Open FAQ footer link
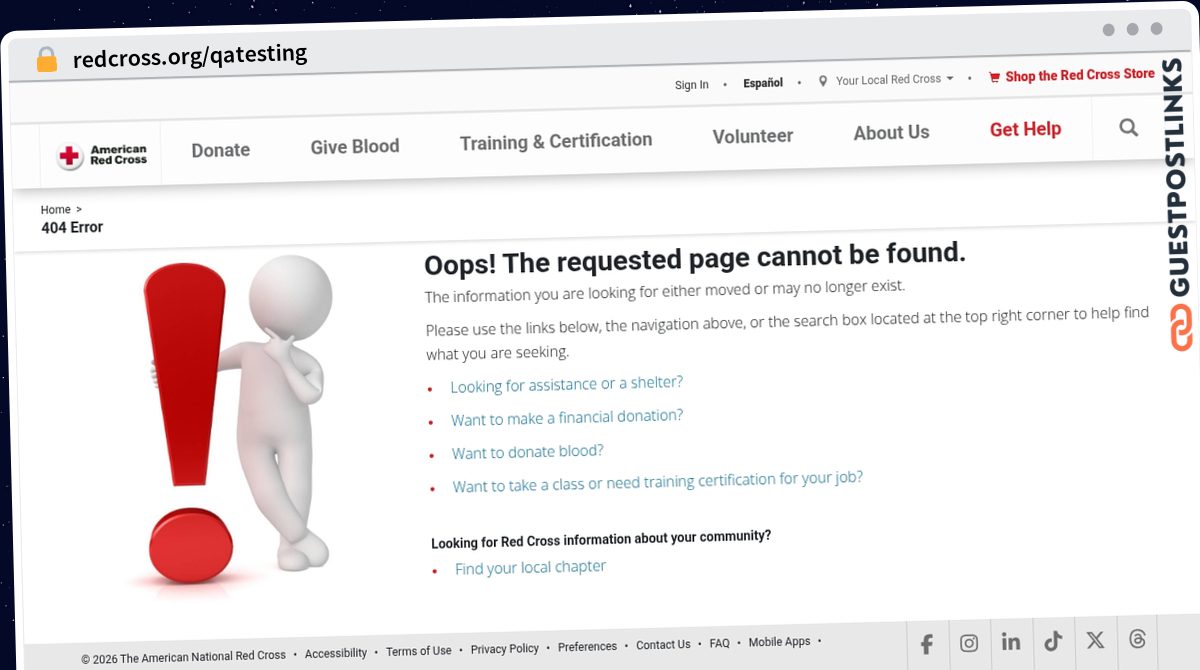The width and height of the screenshot is (1200, 670). click(x=720, y=644)
